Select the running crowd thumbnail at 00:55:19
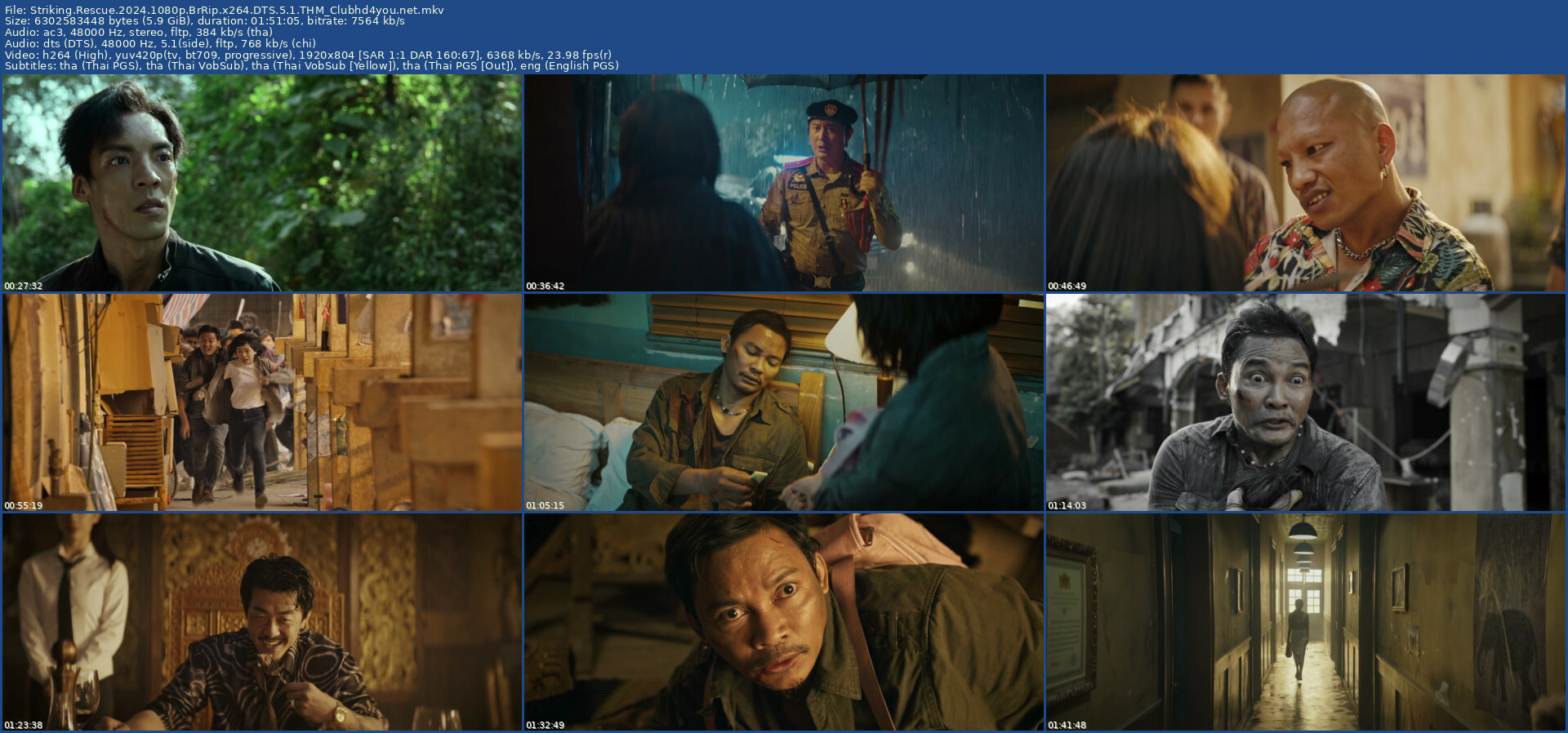This screenshot has width=1568, height=733. pos(262,402)
